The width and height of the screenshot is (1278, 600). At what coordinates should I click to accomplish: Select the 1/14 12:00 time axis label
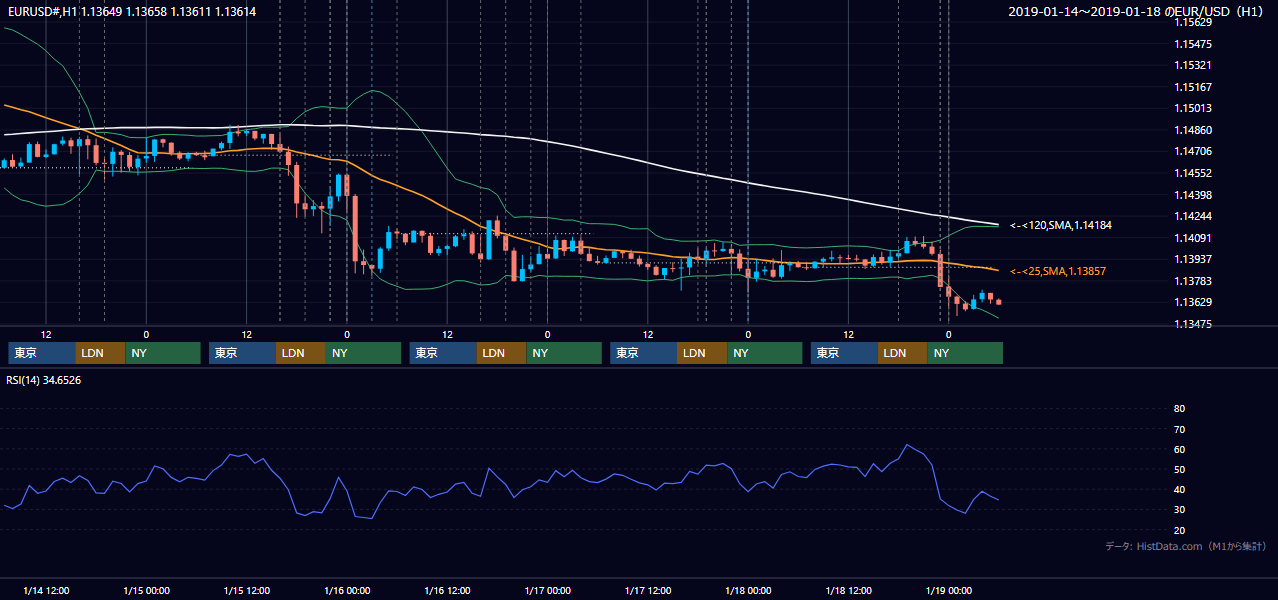pyautogui.click(x=46, y=590)
